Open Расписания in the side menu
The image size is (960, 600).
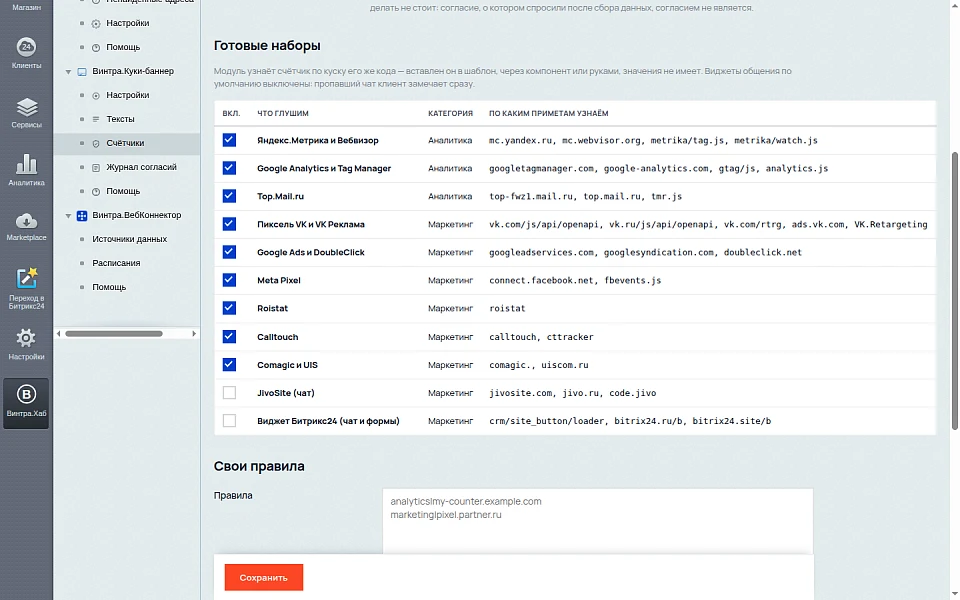click(116, 263)
